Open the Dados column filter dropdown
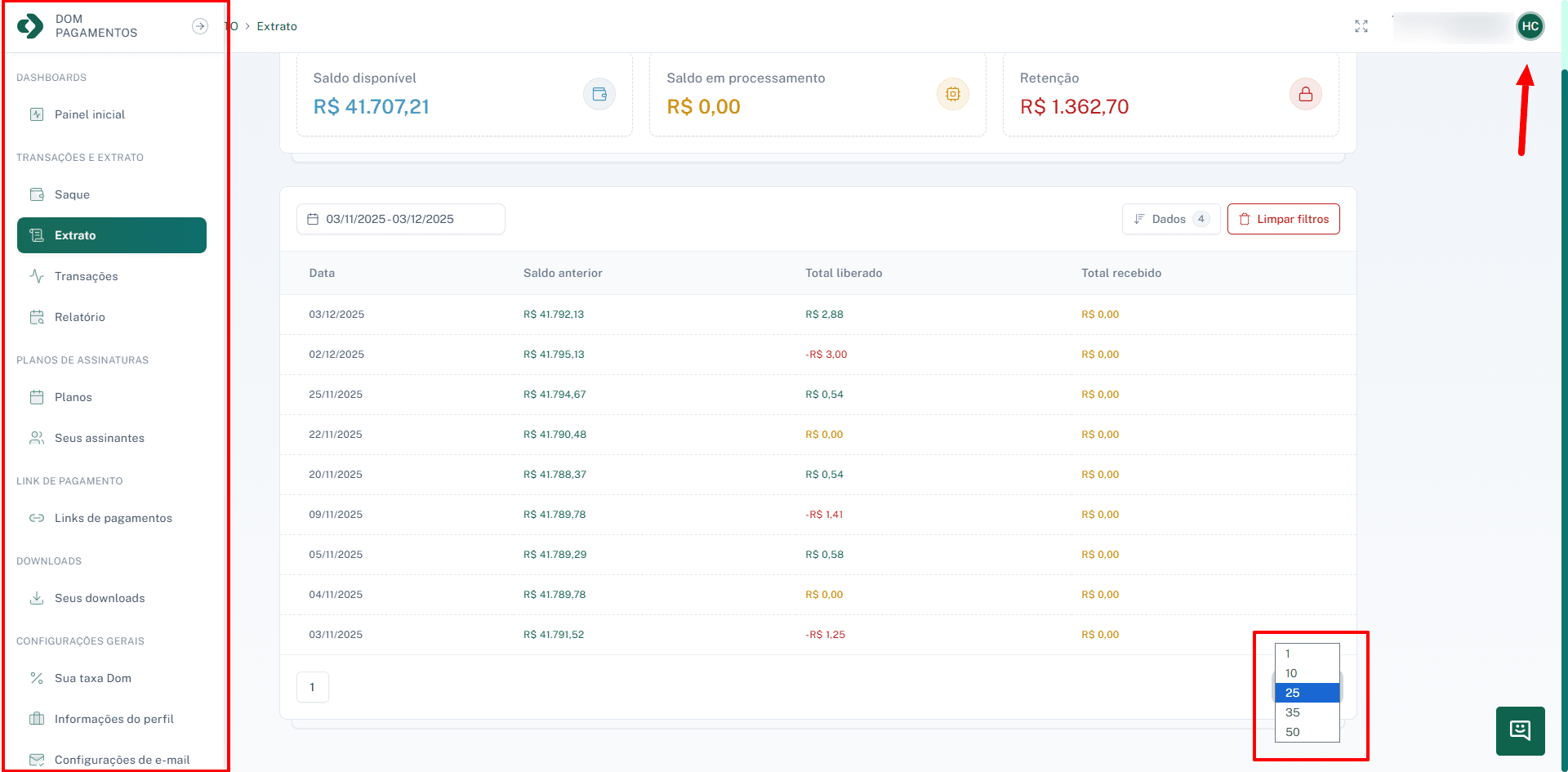Viewport: 1568px width, 772px height. [1170, 219]
